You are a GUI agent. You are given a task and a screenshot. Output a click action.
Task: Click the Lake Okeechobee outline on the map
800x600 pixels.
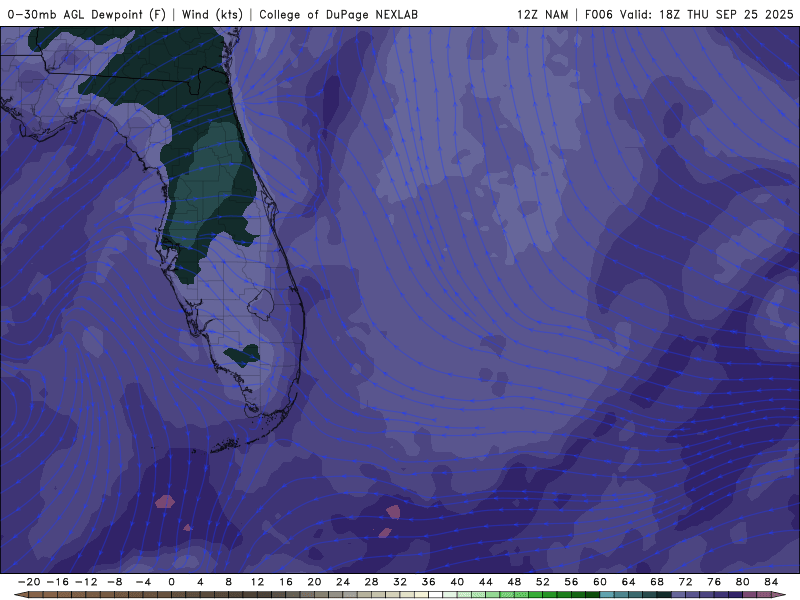pos(261,305)
